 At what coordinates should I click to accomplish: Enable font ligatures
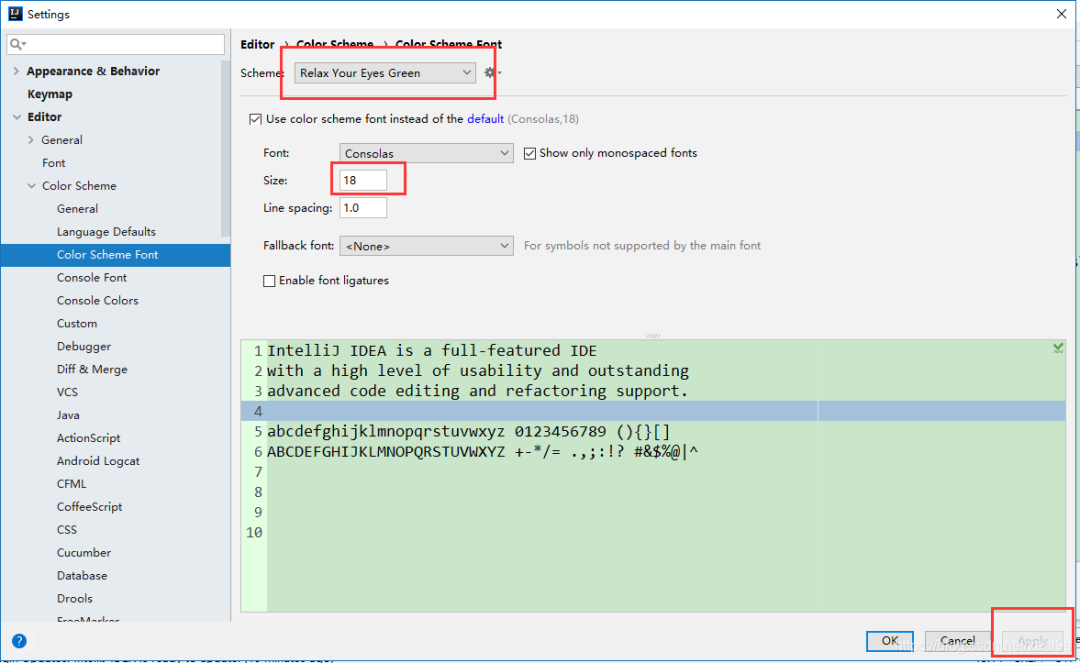269,281
